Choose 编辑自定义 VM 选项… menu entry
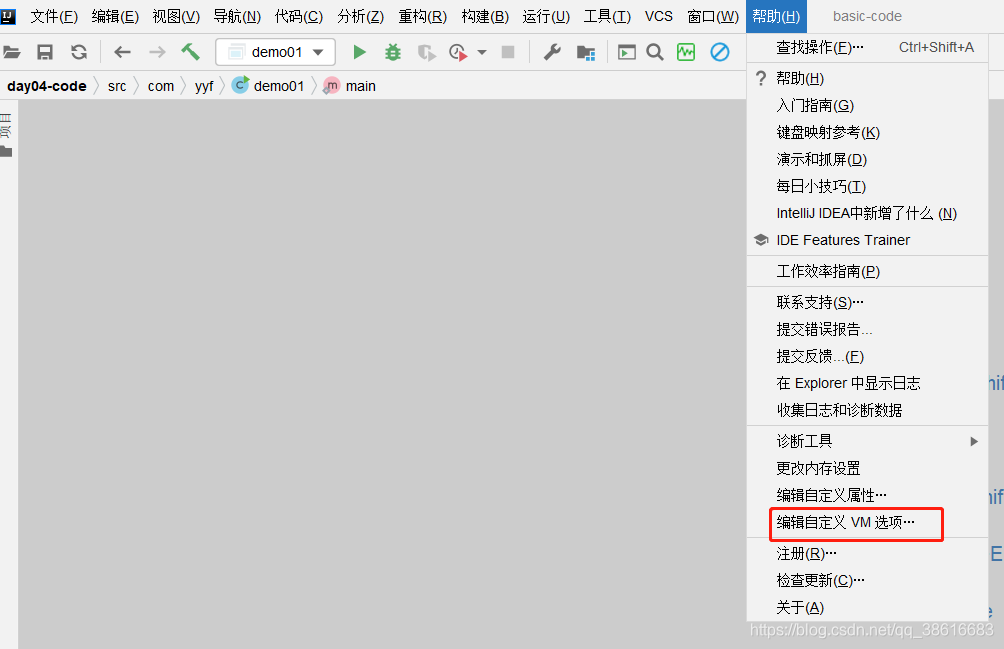The height and width of the screenshot is (649, 1004). point(867,522)
